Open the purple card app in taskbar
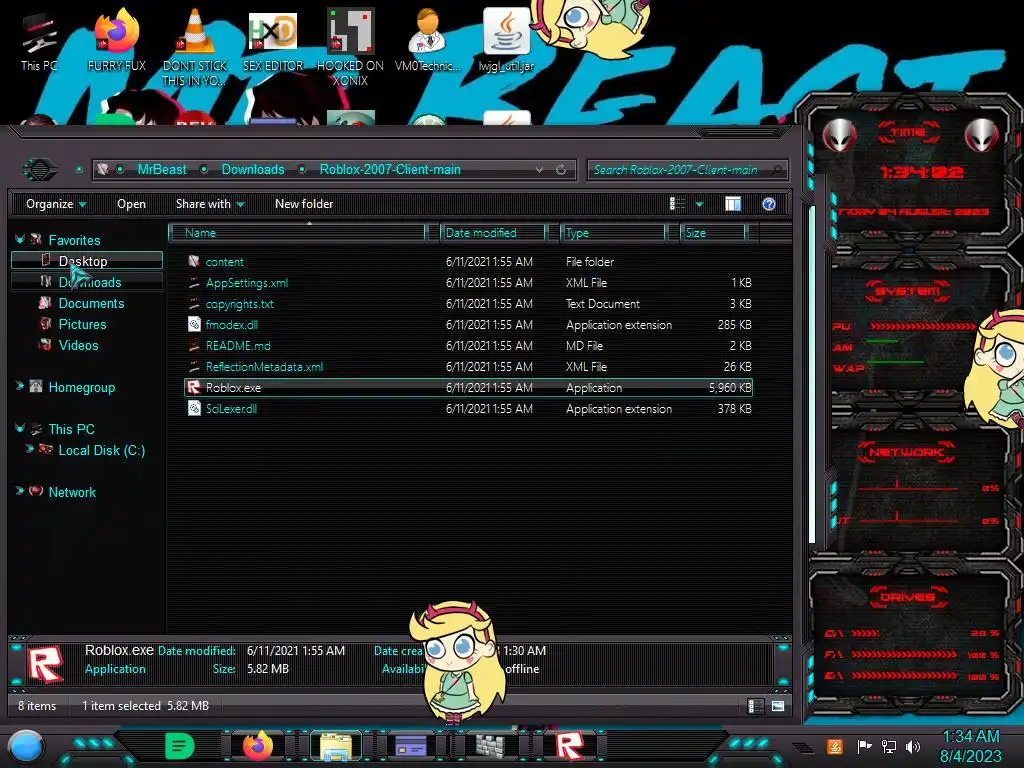Screen dimensions: 1024x768 click(x=411, y=746)
